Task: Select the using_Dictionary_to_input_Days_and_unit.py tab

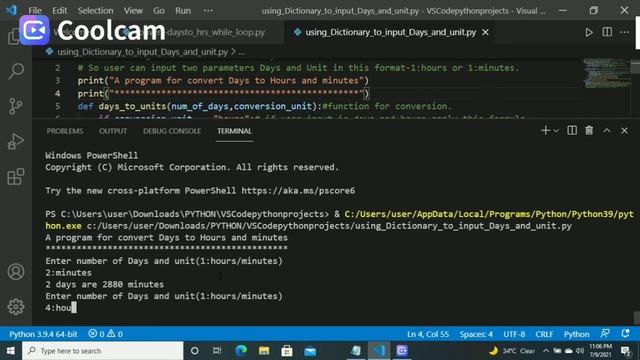Action: pyautogui.click(x=391, y=32)
